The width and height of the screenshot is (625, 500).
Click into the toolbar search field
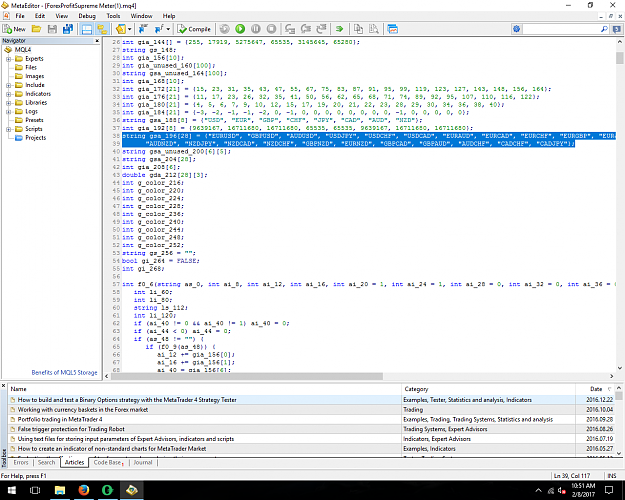coord(561,29)
